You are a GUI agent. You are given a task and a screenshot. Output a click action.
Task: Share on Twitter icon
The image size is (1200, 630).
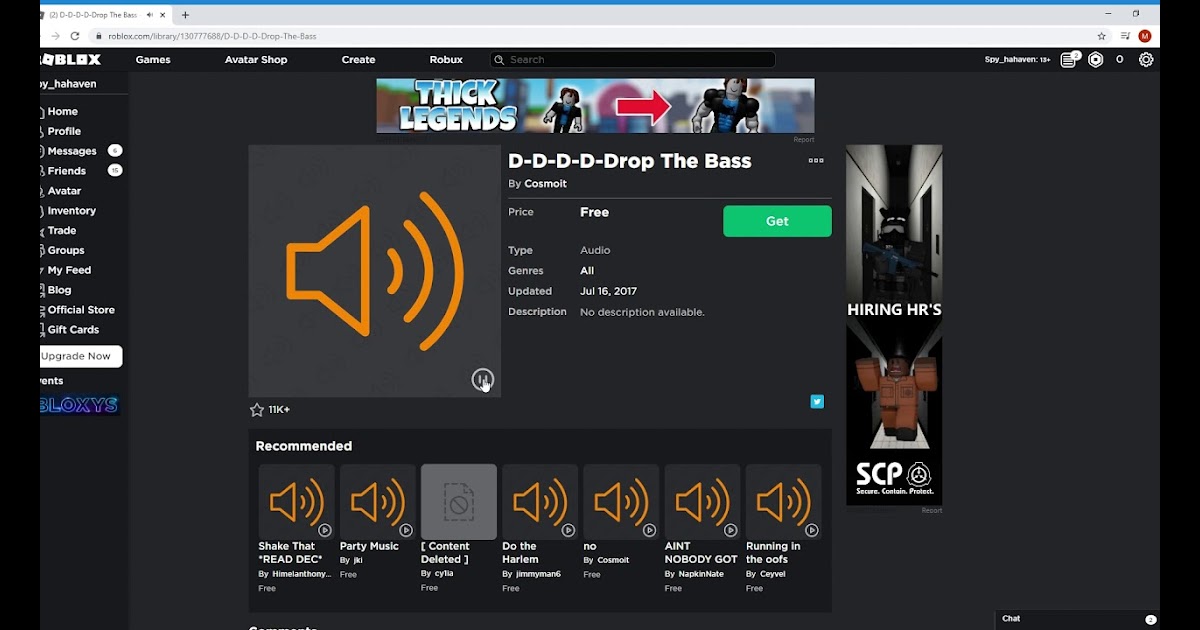coord(817,402)
